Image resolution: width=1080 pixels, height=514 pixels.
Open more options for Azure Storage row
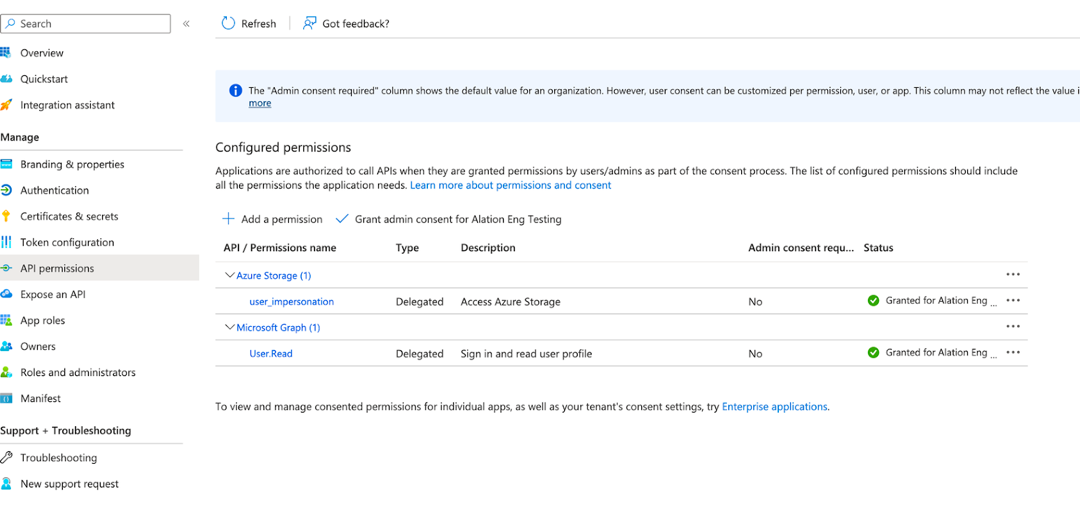[x=1012, y=274]
